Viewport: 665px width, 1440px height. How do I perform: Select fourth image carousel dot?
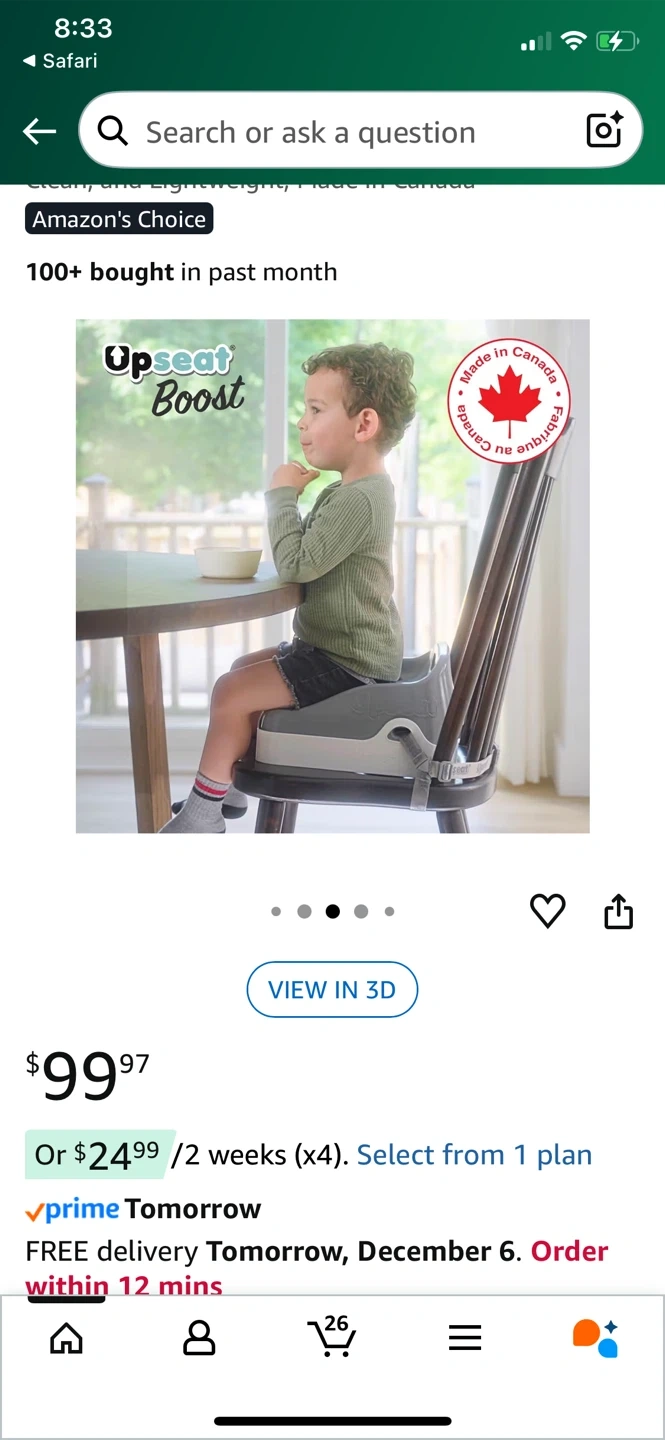pos(361,911)
